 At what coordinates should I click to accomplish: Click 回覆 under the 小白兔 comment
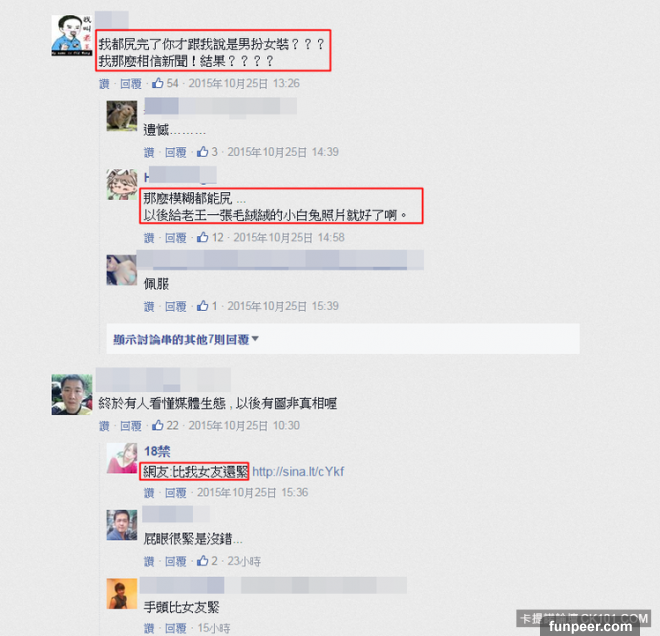tap(176, 238)
